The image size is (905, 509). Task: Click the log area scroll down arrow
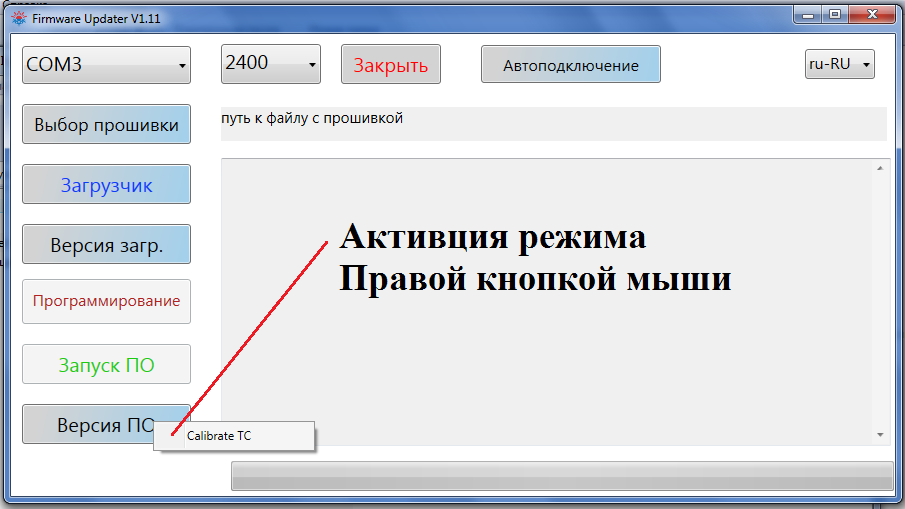pyautogui.click(x=880, y=435)
